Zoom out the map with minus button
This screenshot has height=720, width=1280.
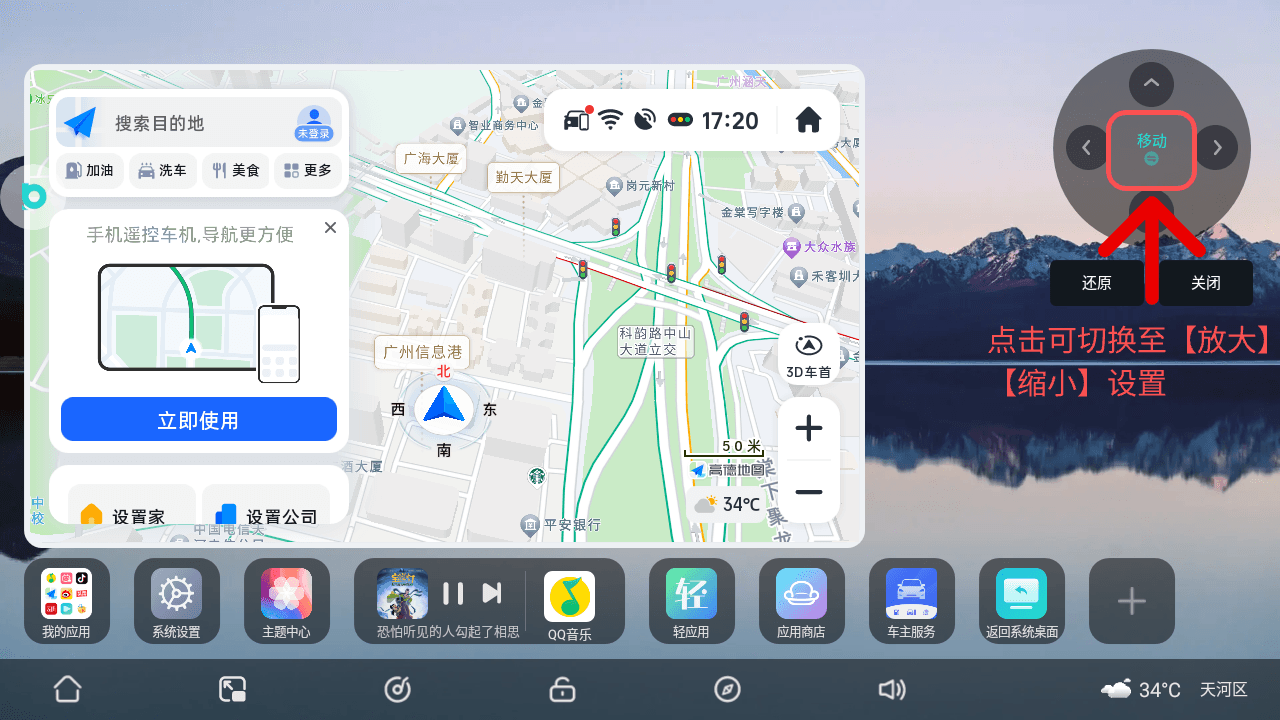click(x=808, y=492)
